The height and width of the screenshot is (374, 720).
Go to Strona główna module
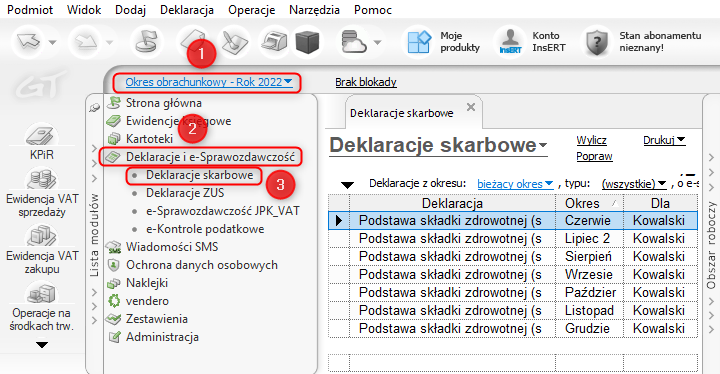(154, 103)
